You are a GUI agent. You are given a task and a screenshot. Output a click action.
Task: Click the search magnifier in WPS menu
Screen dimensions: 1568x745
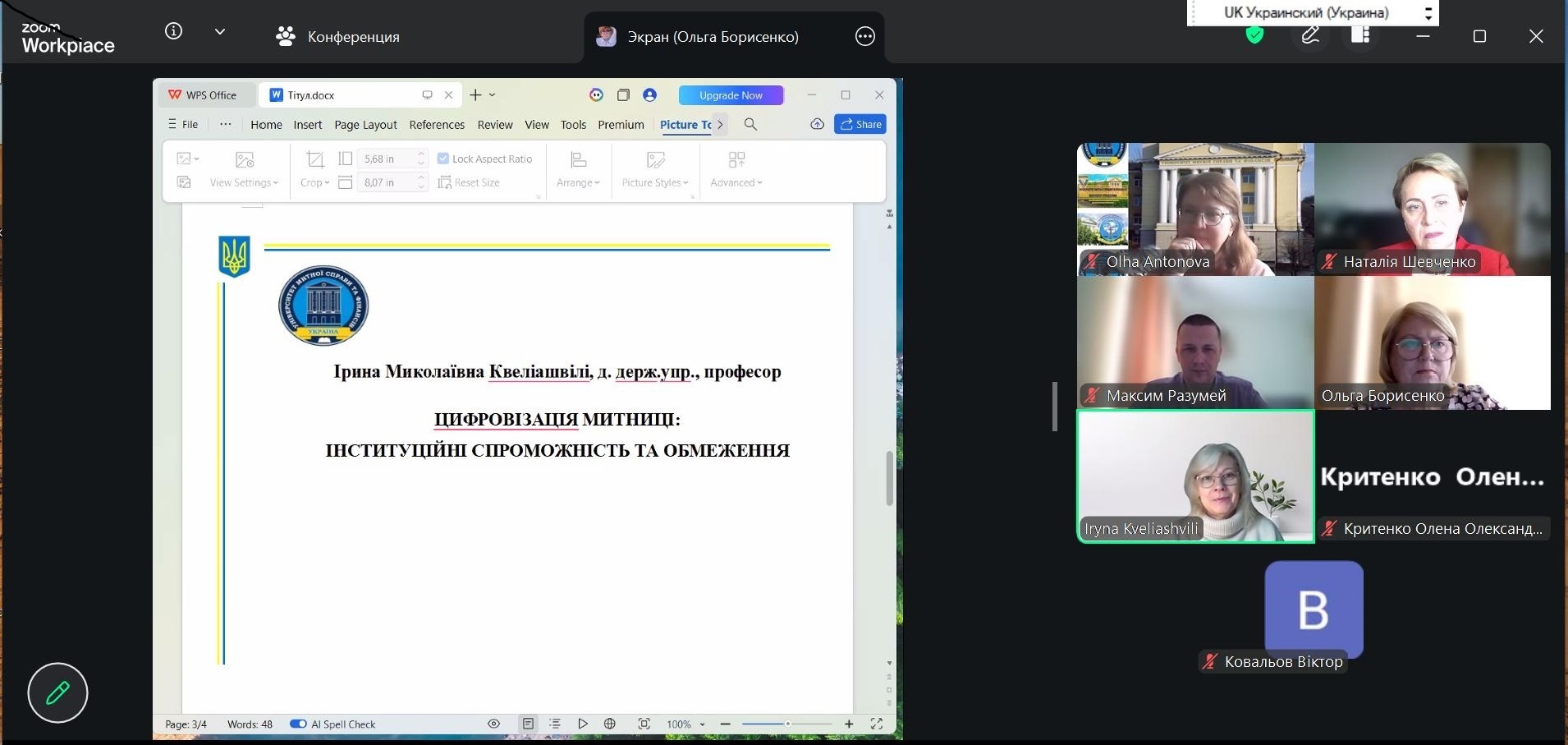(x=750, y=124)
